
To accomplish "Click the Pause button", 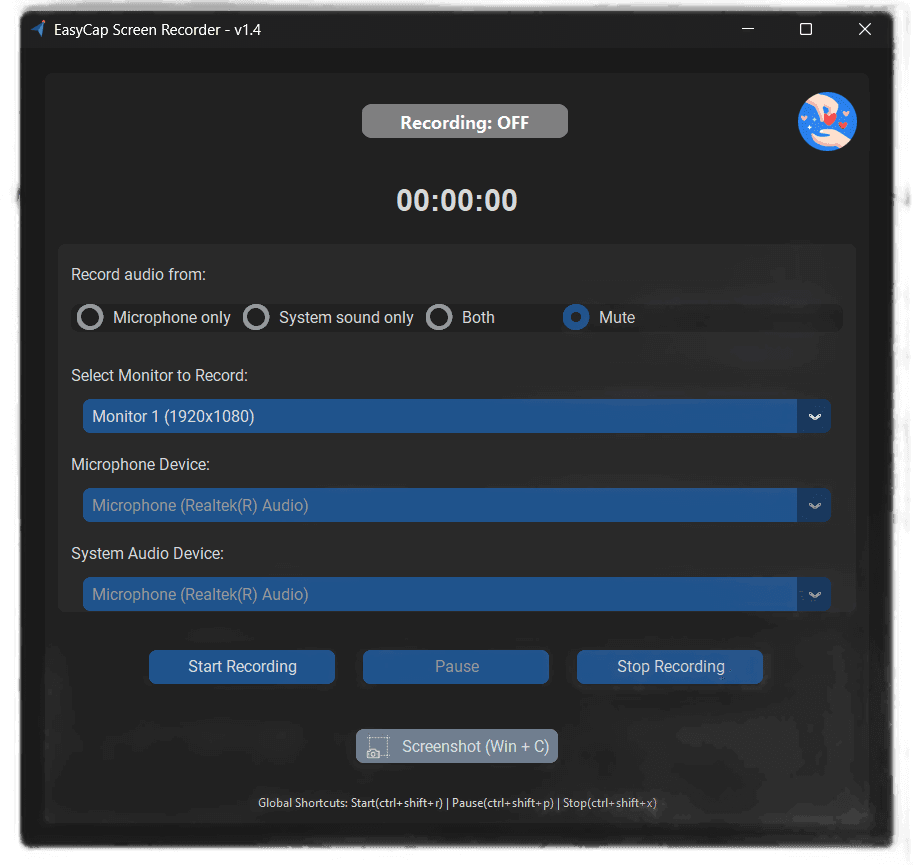I will point(456,667).
